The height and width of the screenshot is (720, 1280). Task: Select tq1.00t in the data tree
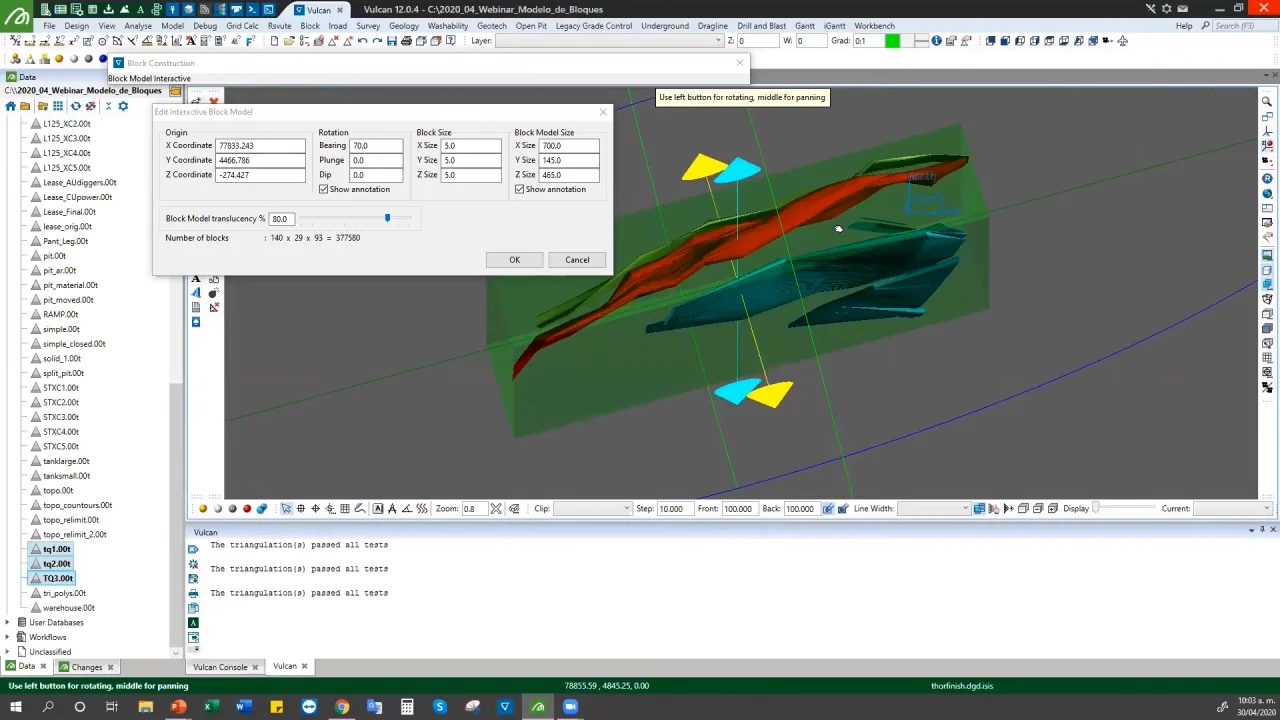(57, 549)
